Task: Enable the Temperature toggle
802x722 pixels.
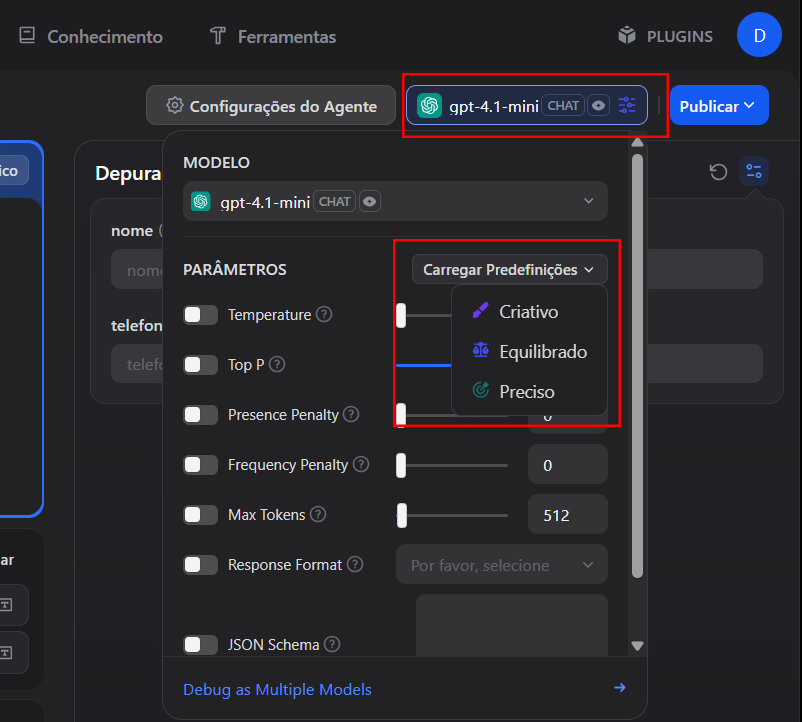Action: [200, 314]
